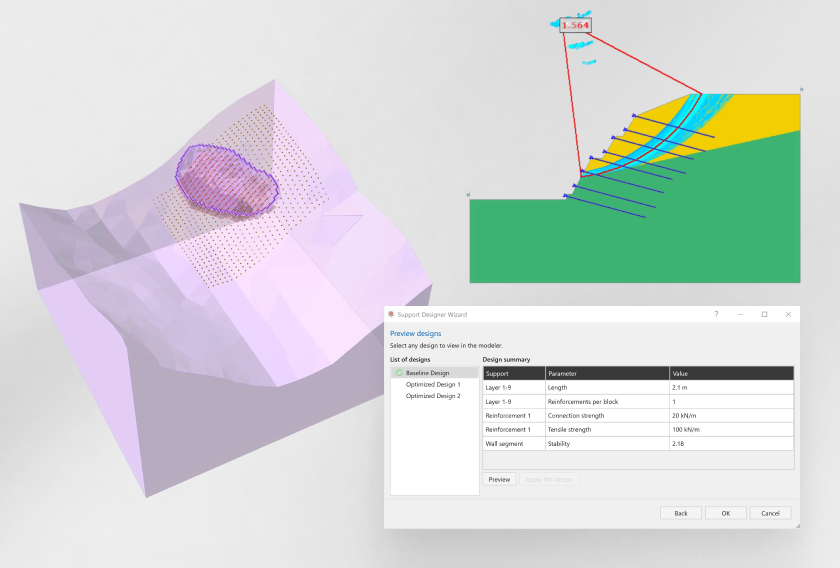Select Baseline Design in the list

427,373
